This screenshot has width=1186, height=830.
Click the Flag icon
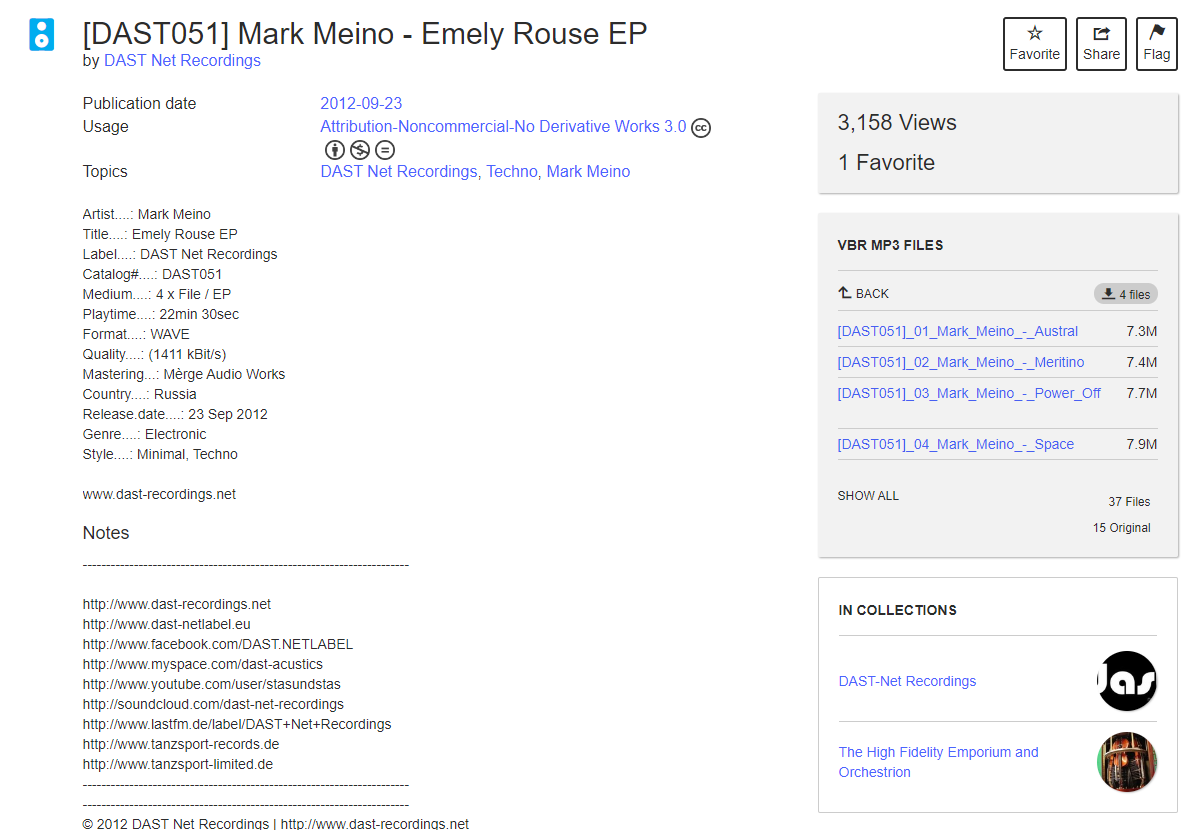(x=1157, y=33)
